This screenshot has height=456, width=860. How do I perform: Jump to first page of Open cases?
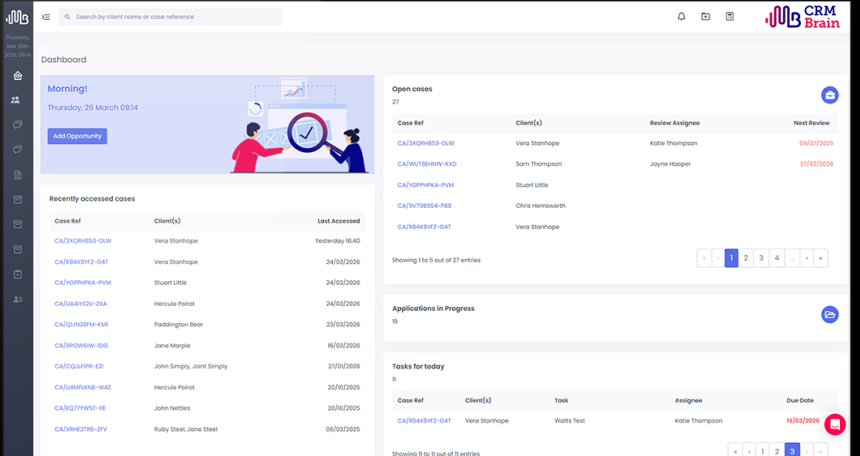[x=704, y=258]
